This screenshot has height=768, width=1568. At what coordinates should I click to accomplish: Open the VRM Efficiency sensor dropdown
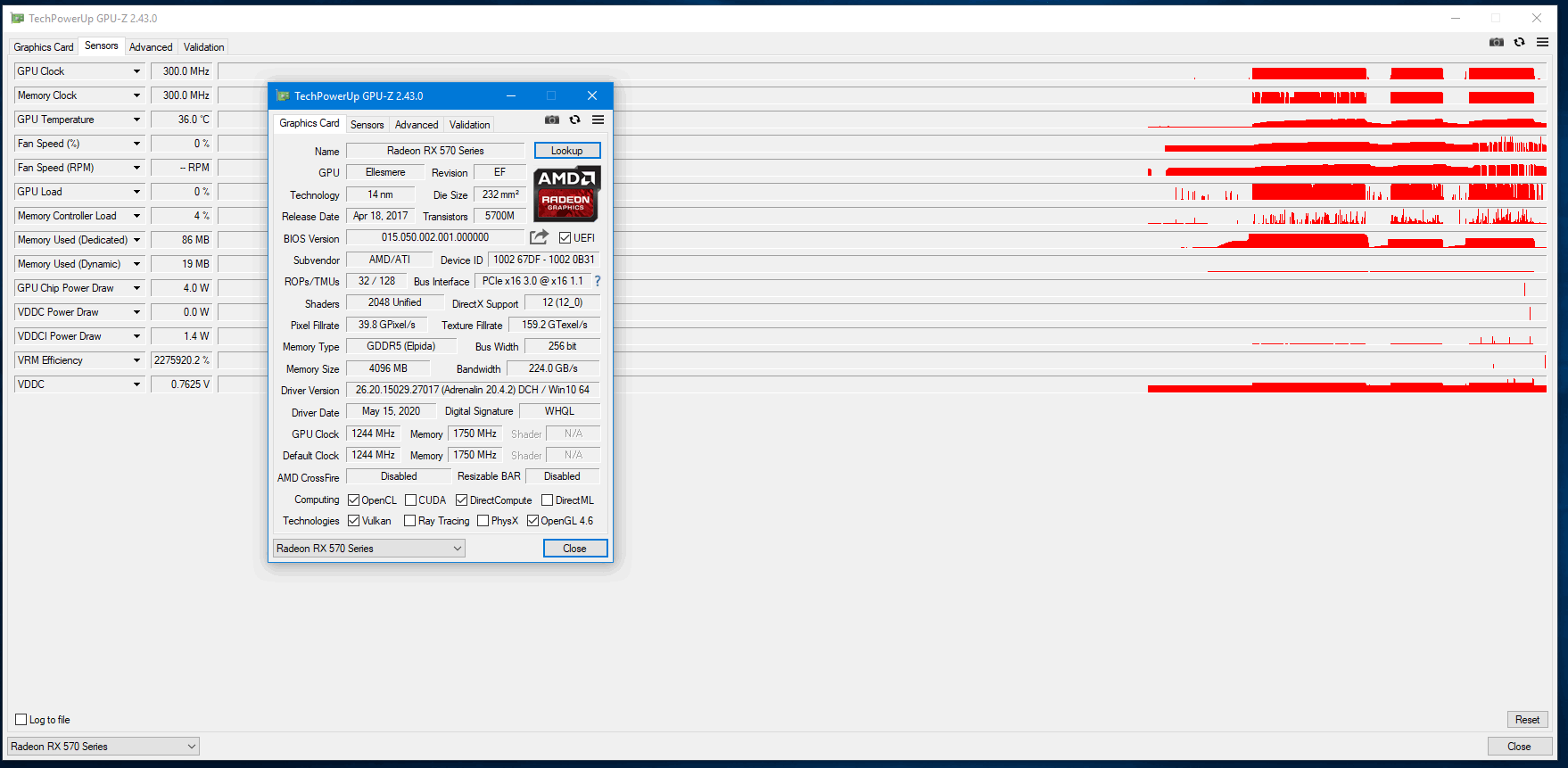pos(136,360)
